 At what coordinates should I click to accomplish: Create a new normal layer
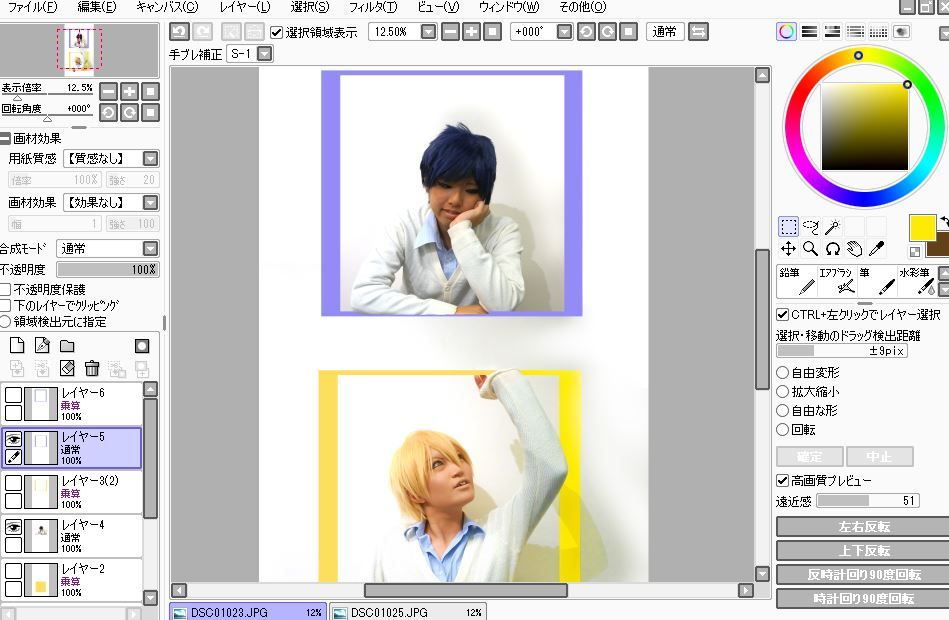coord(17,346)
